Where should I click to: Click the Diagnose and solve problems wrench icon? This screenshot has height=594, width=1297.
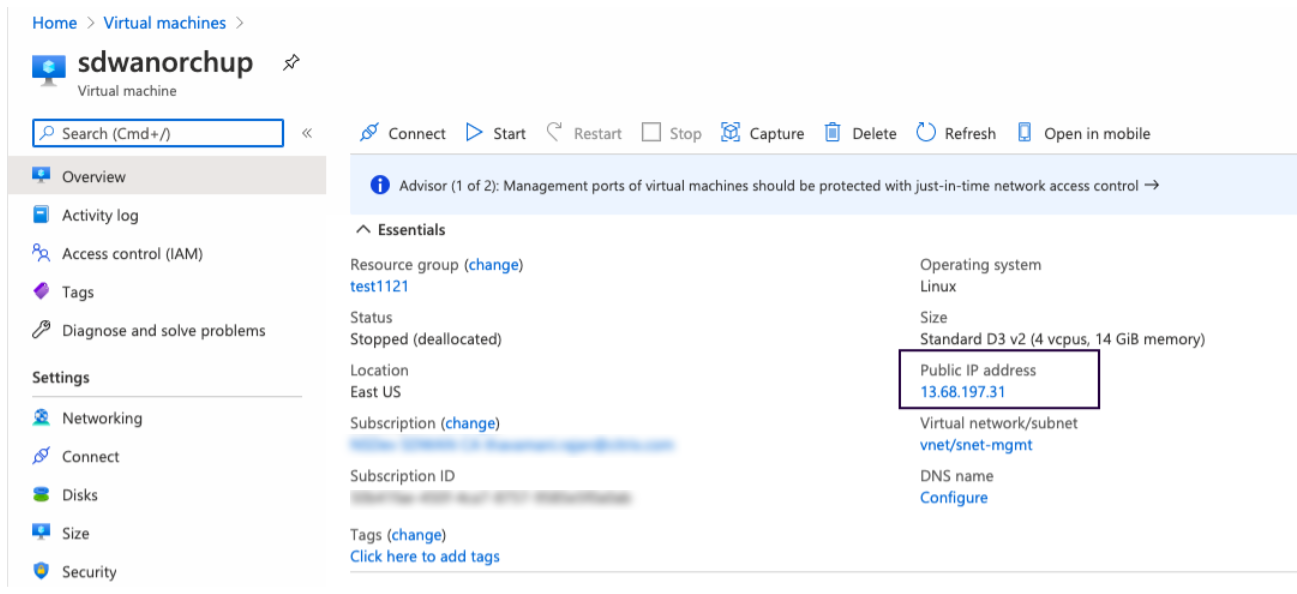tap(41, 330)
